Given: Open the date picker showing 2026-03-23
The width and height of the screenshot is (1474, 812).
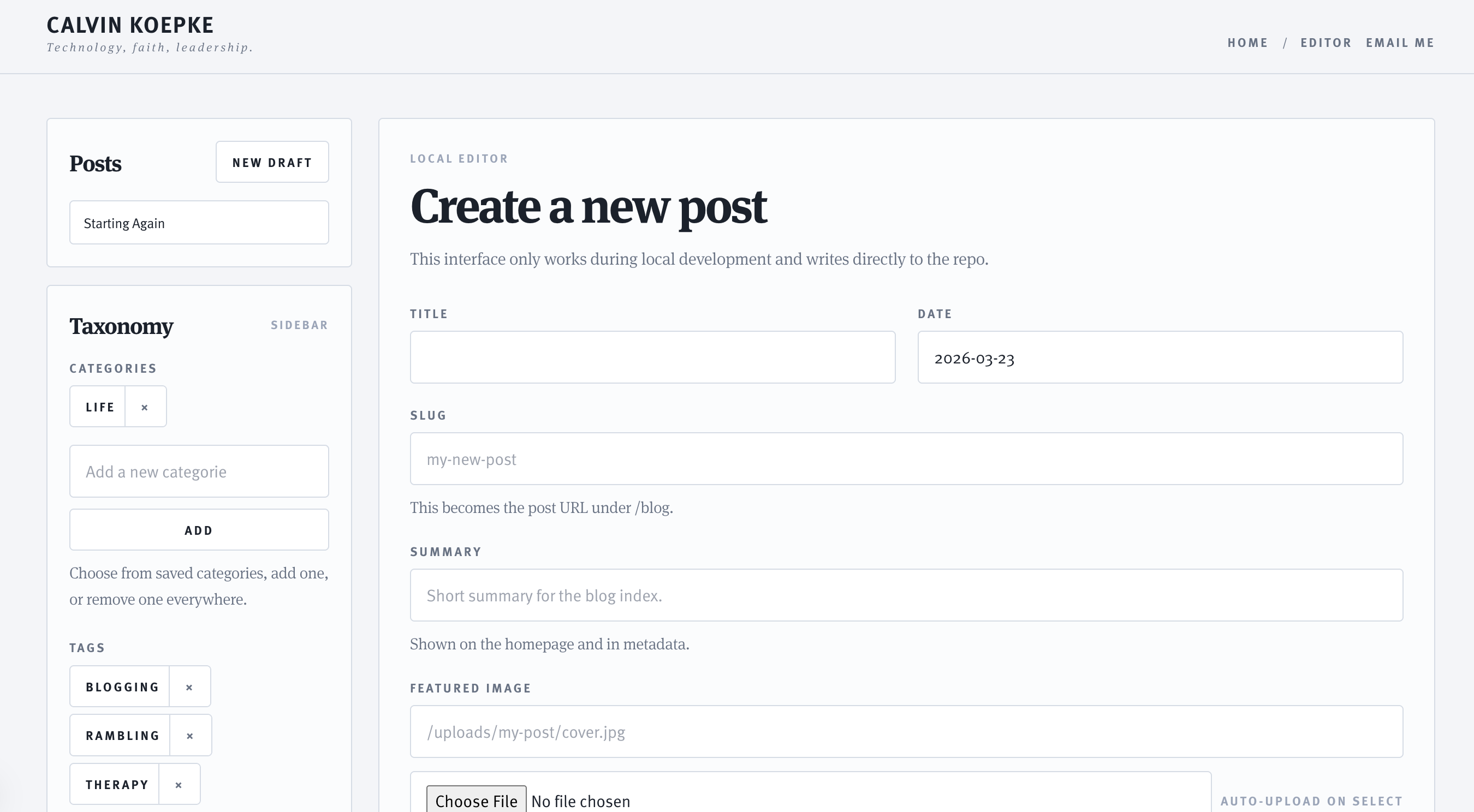Looking at the screenshot, I should pyautogui.click(x=1160, y=357).
